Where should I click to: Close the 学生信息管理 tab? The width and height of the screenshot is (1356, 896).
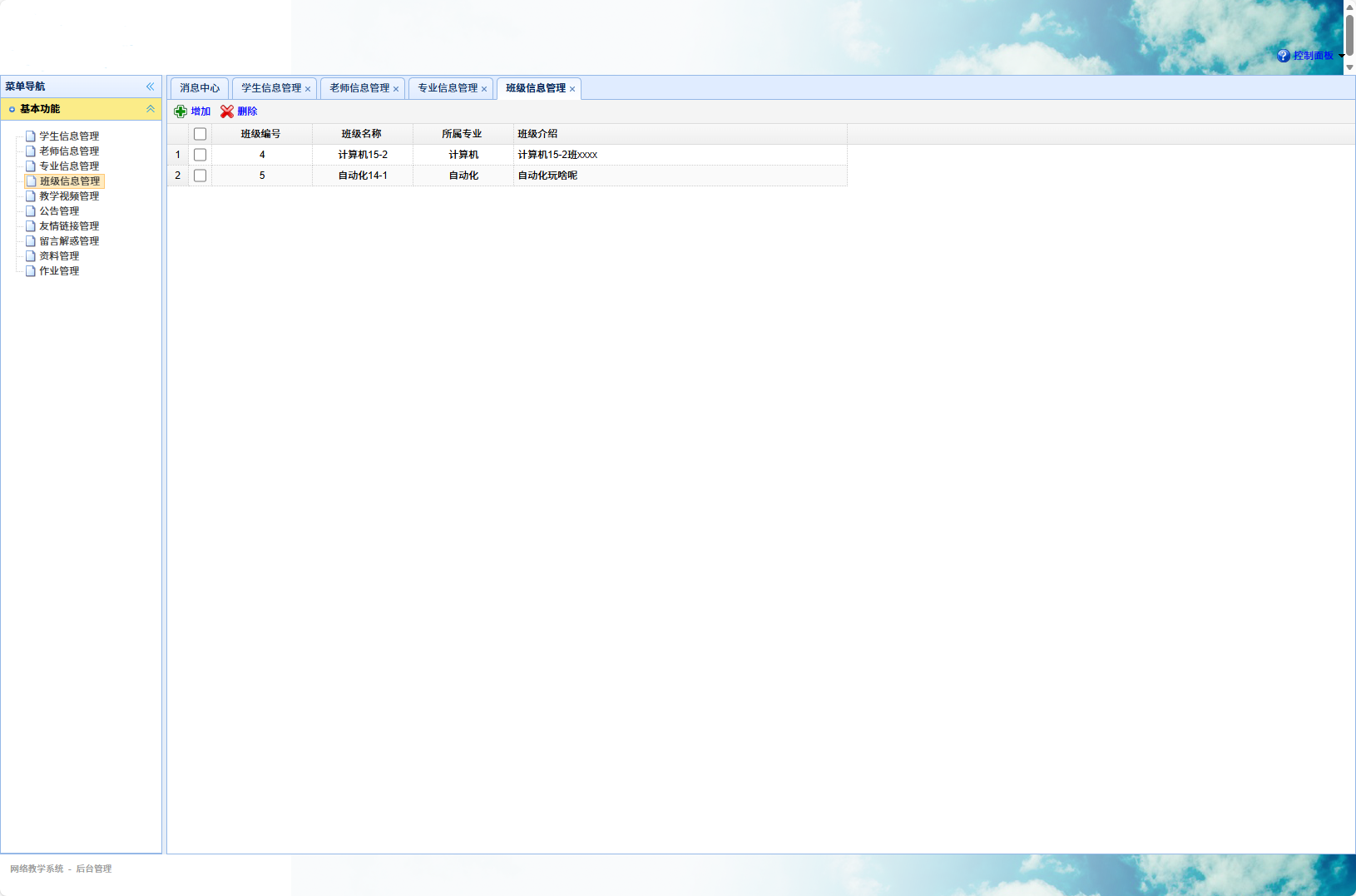tap(308, 89)
